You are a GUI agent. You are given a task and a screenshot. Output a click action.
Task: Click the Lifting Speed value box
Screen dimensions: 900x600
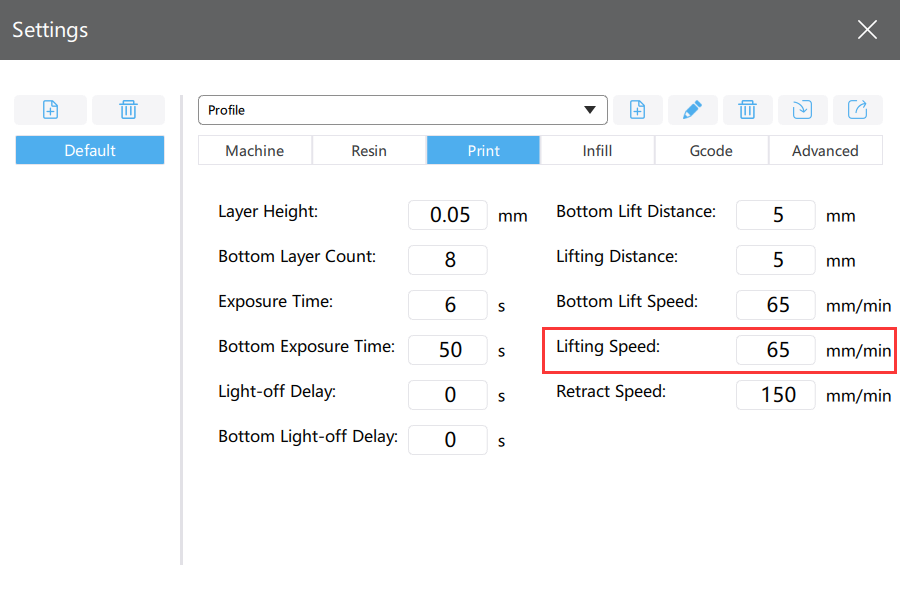pyautogui.click(x=775, y=350)
